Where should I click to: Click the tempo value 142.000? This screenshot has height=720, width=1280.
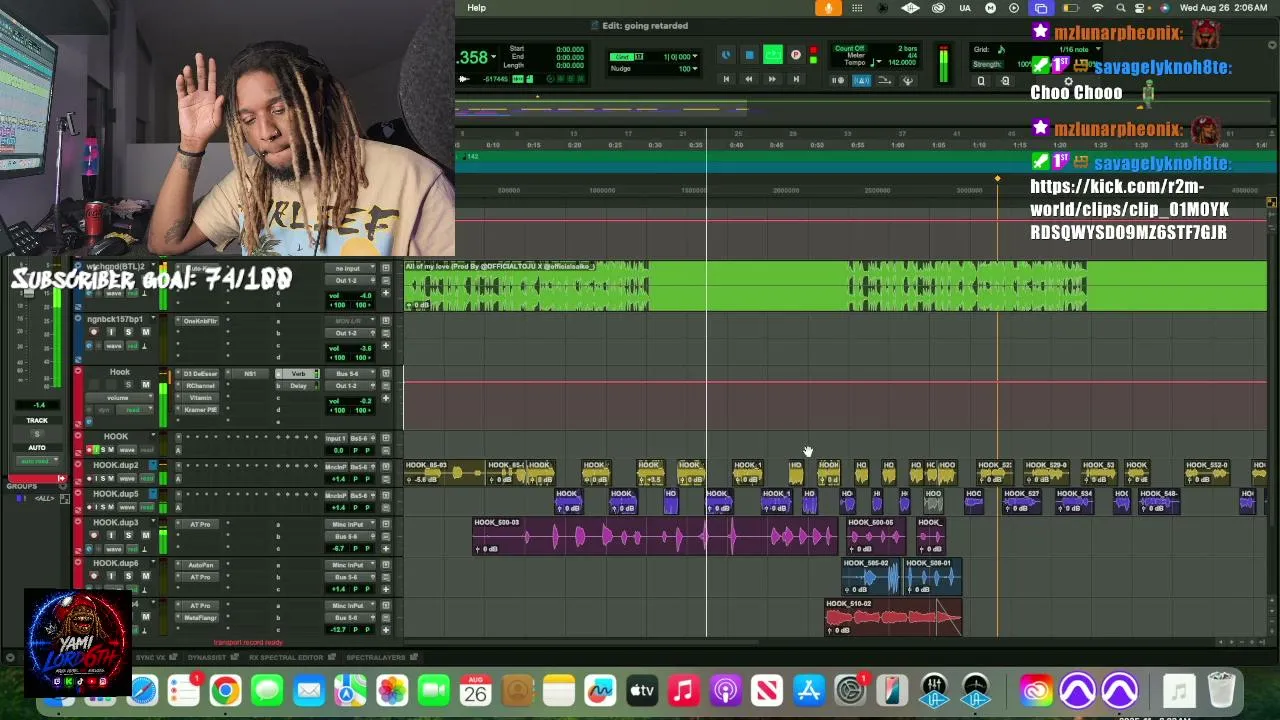pyautogui.click(x=902, y=63)
